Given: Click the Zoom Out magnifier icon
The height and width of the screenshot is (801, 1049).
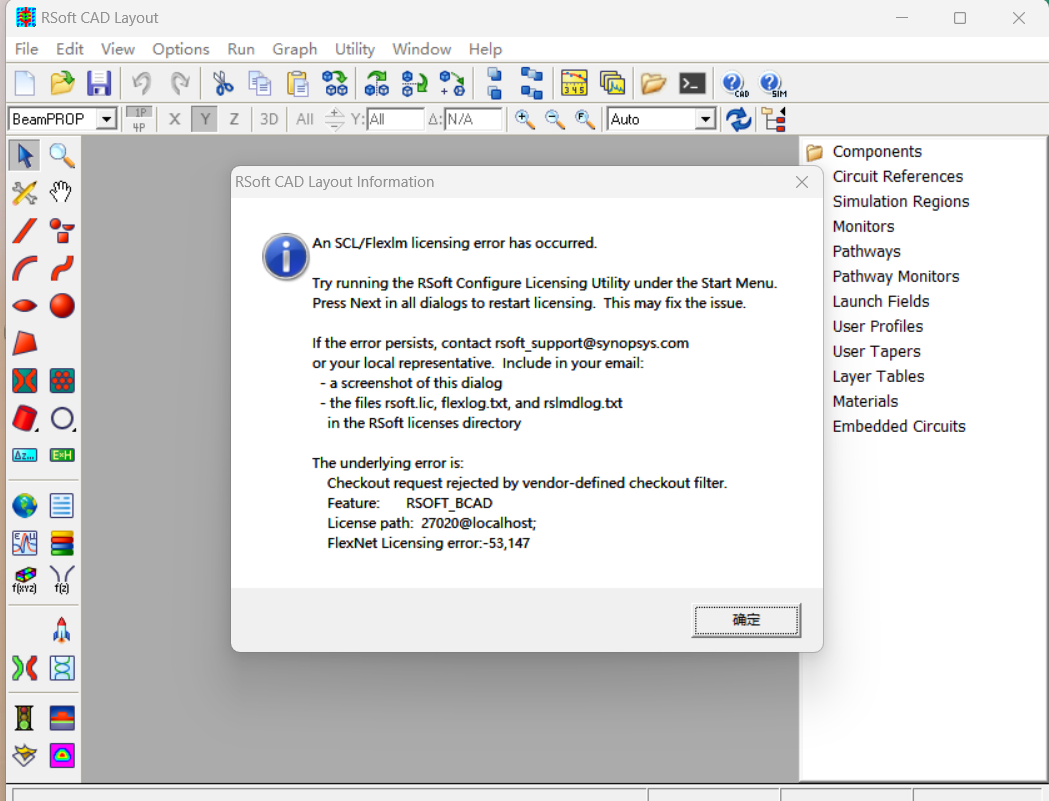Looking at the screenshot, I should click(555, 120).
